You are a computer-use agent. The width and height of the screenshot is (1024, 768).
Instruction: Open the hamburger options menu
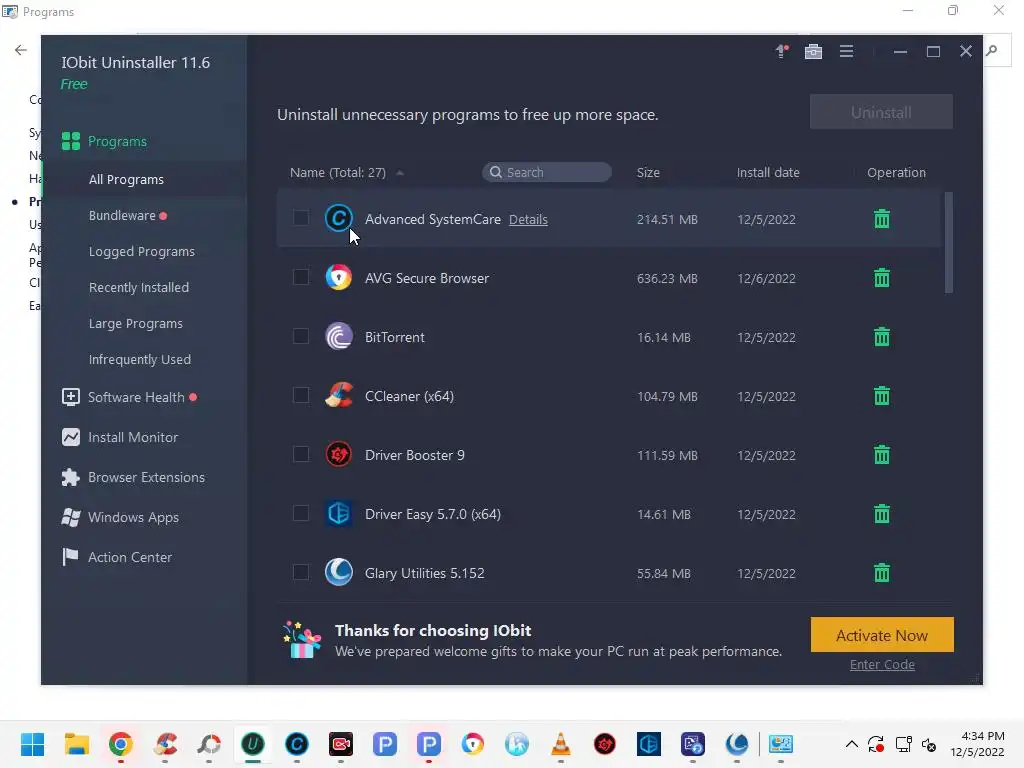click(846, 51)
